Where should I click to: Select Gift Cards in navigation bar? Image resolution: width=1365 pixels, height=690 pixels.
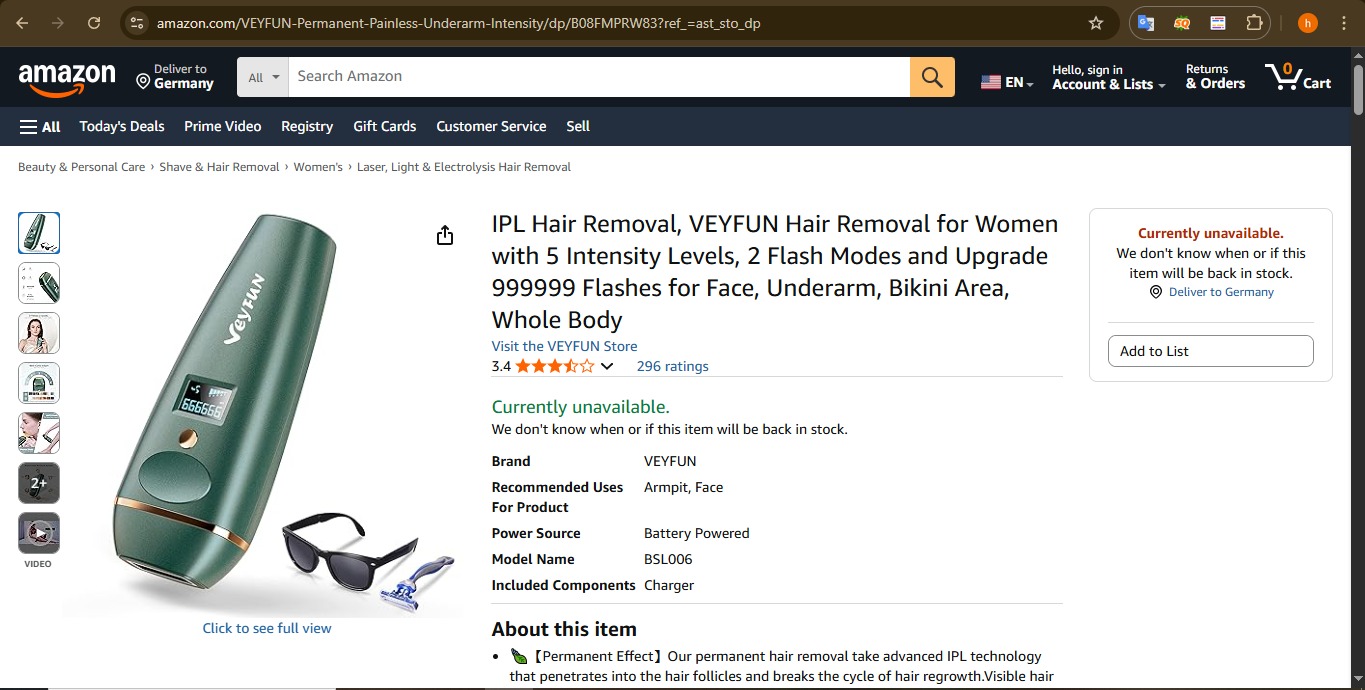tap(384, 127)
